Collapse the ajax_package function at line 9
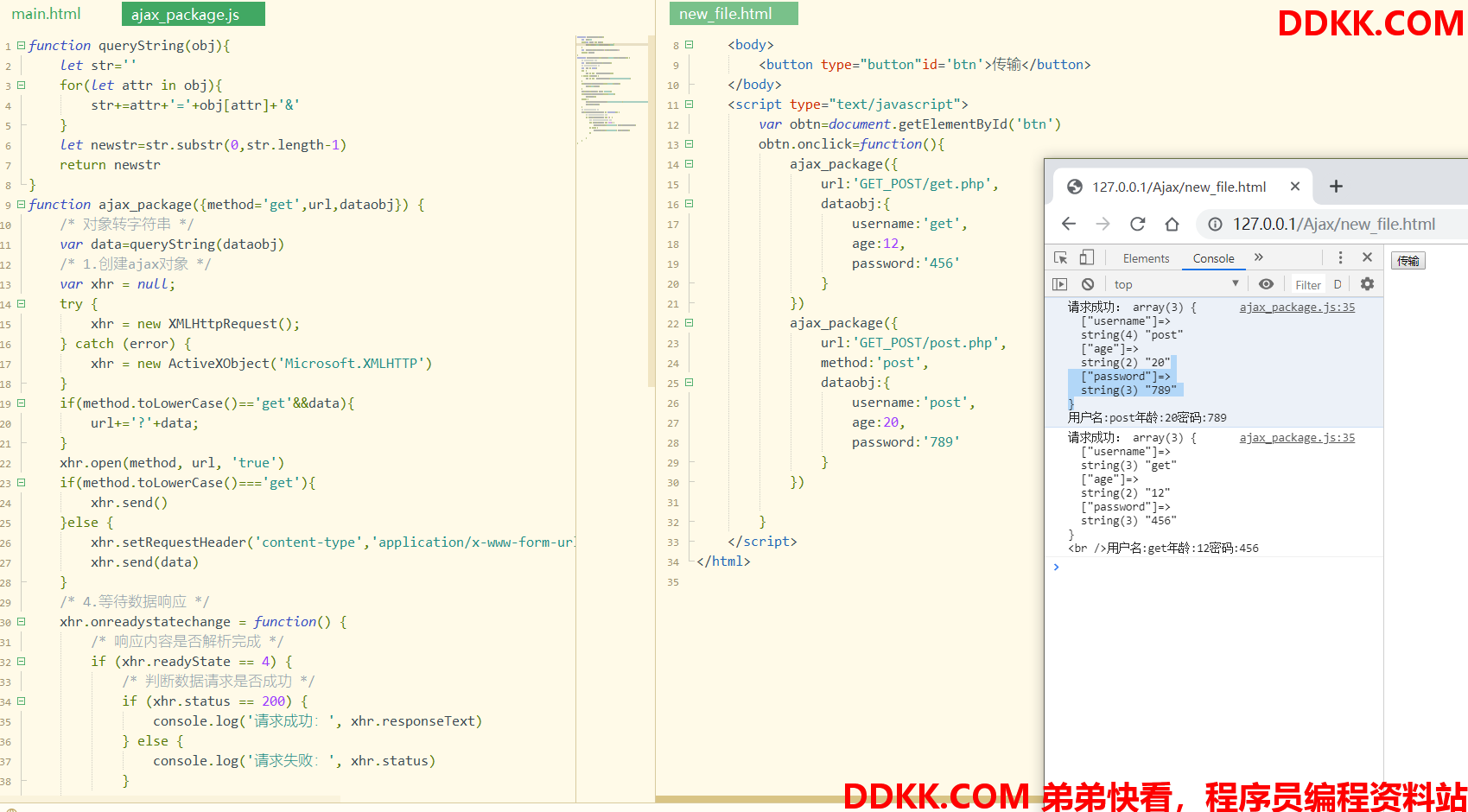This screenshot has width=1468, height=812. [21, 204]
